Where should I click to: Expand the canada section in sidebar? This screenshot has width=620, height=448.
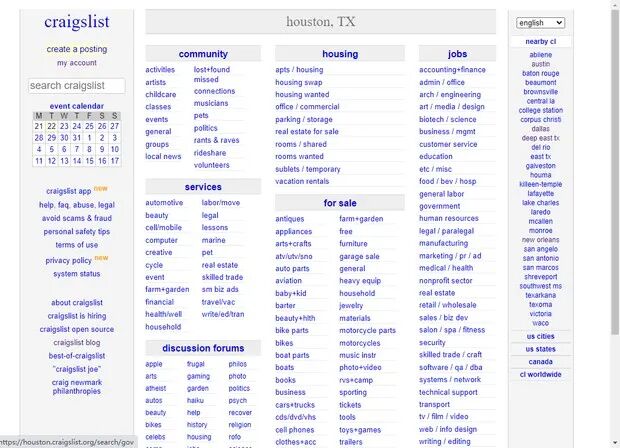[x=540, y=362]
